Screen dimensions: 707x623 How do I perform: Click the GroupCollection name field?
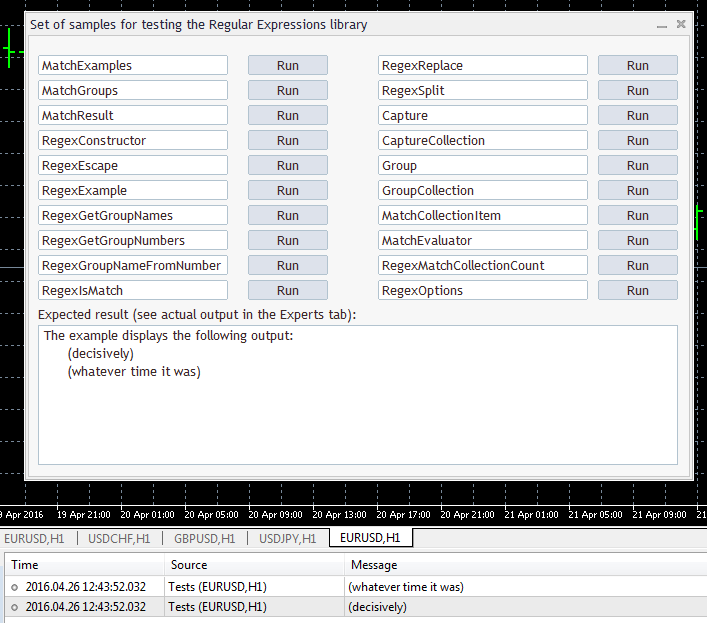(x=482, y=190)
